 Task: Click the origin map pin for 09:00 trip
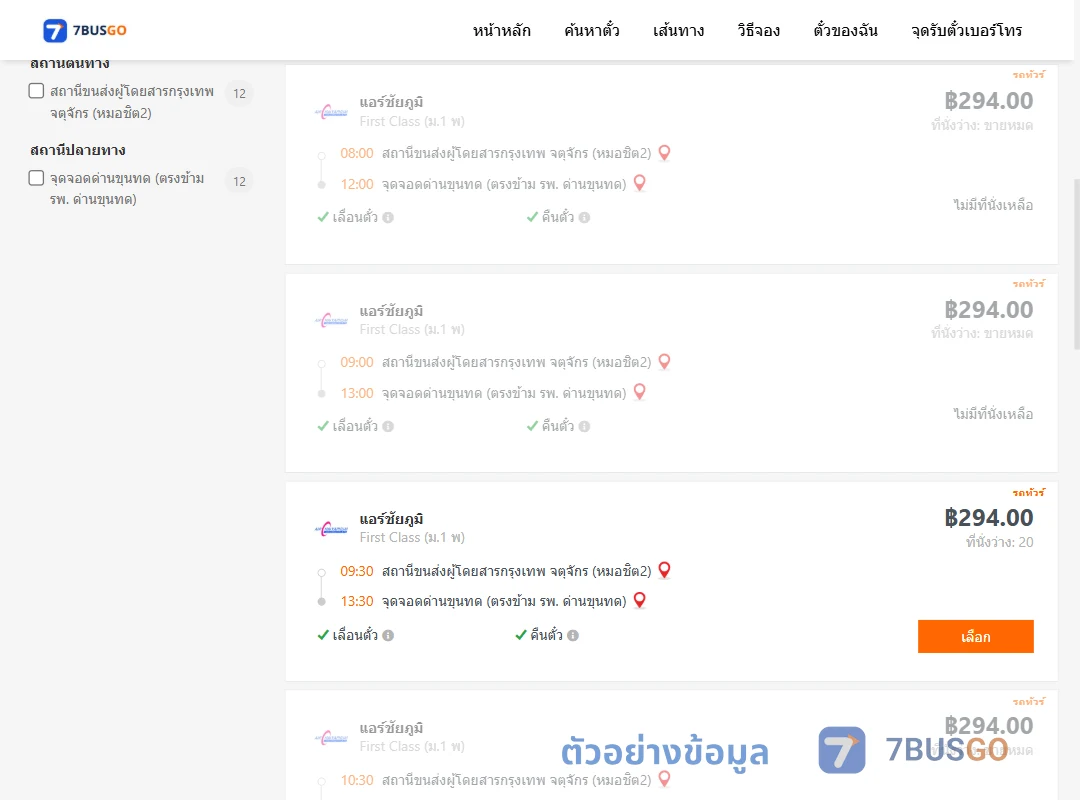[664, 362]
